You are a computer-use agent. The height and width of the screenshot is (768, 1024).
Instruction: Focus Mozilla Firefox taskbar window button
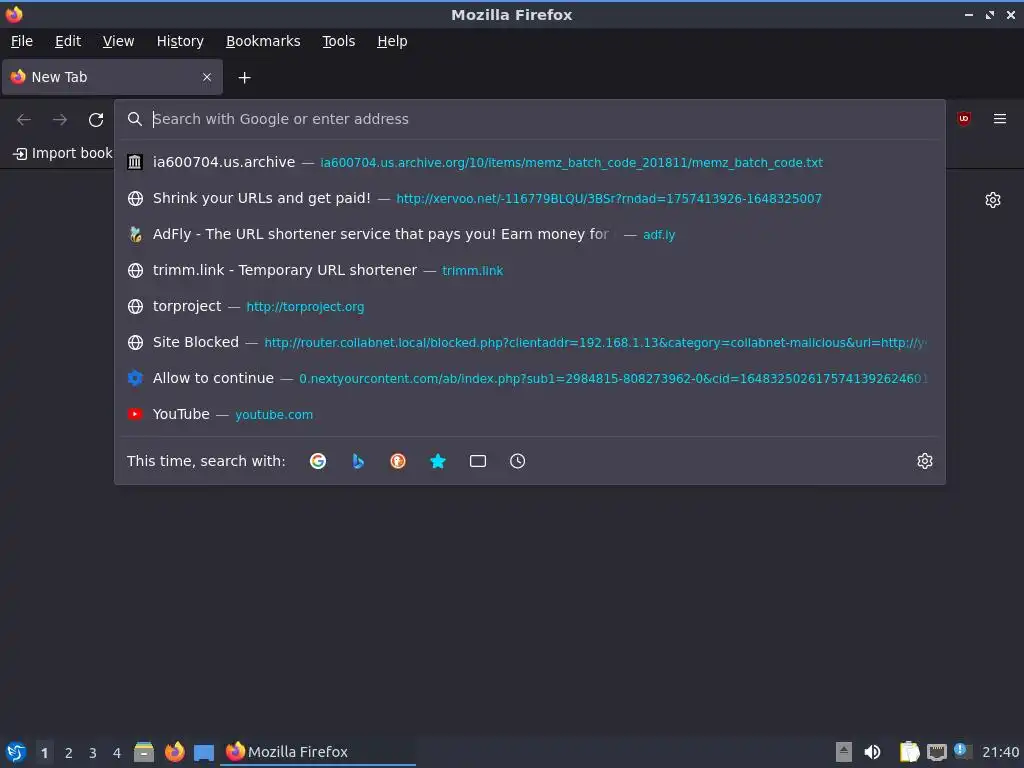point(319,752)
